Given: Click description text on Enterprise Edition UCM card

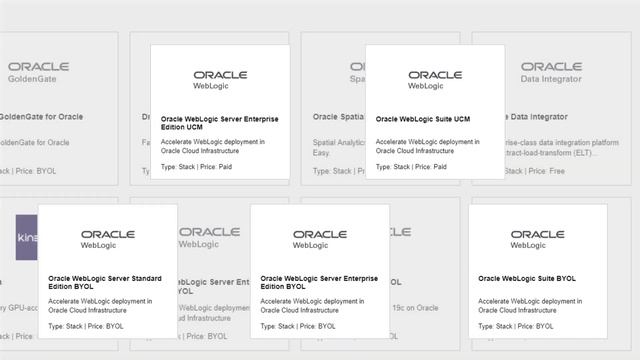Looking at the screenshot, I should tap(213, 146).
